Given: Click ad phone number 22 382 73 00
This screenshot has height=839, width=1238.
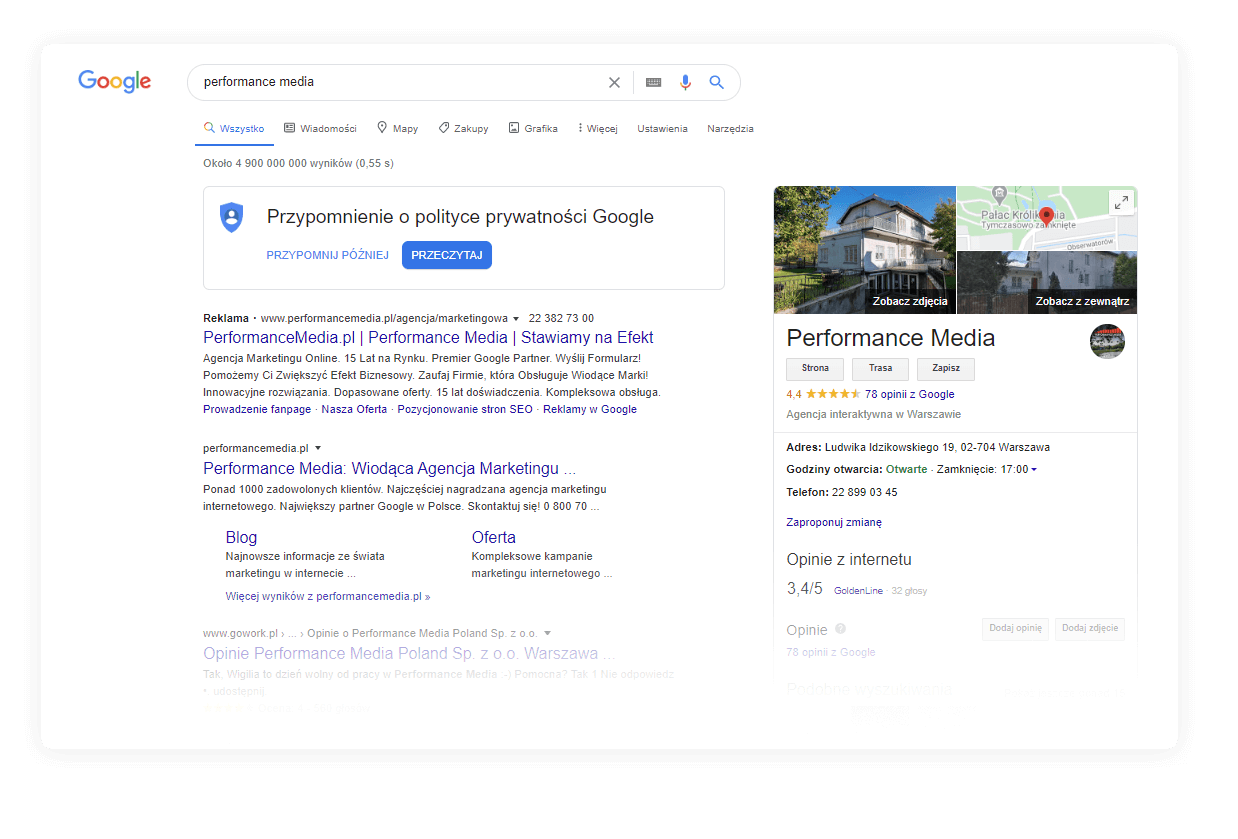Looking at the screenshot, I should click(x=561, y=319).
